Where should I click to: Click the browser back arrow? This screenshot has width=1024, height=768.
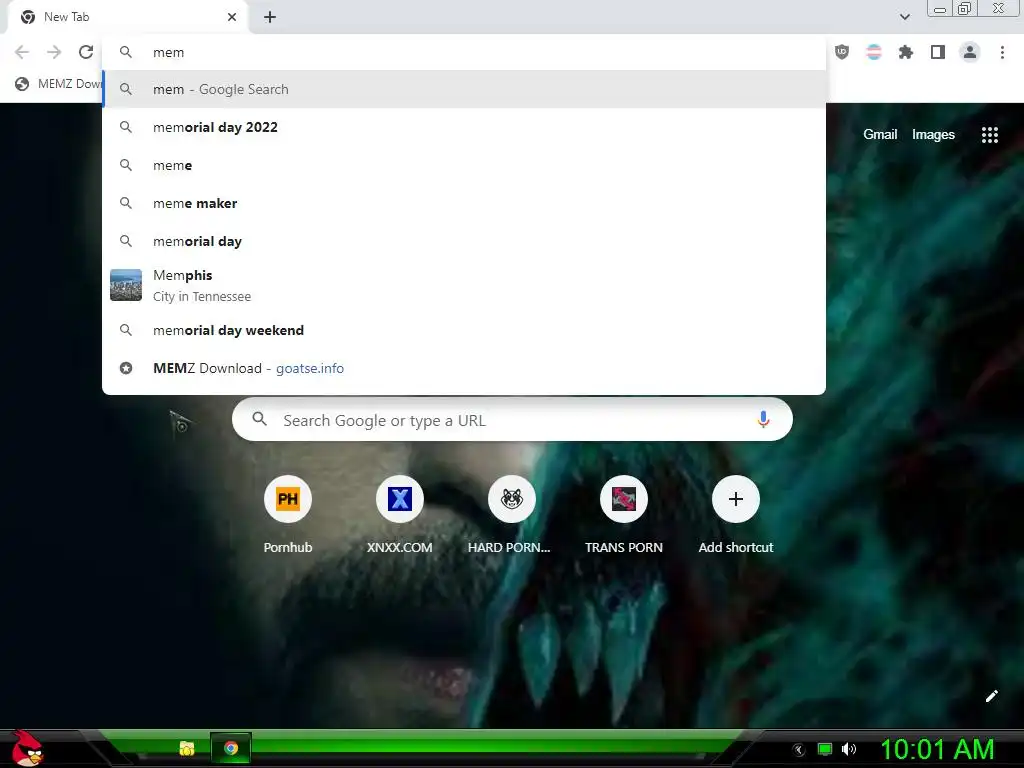[22, 52]
